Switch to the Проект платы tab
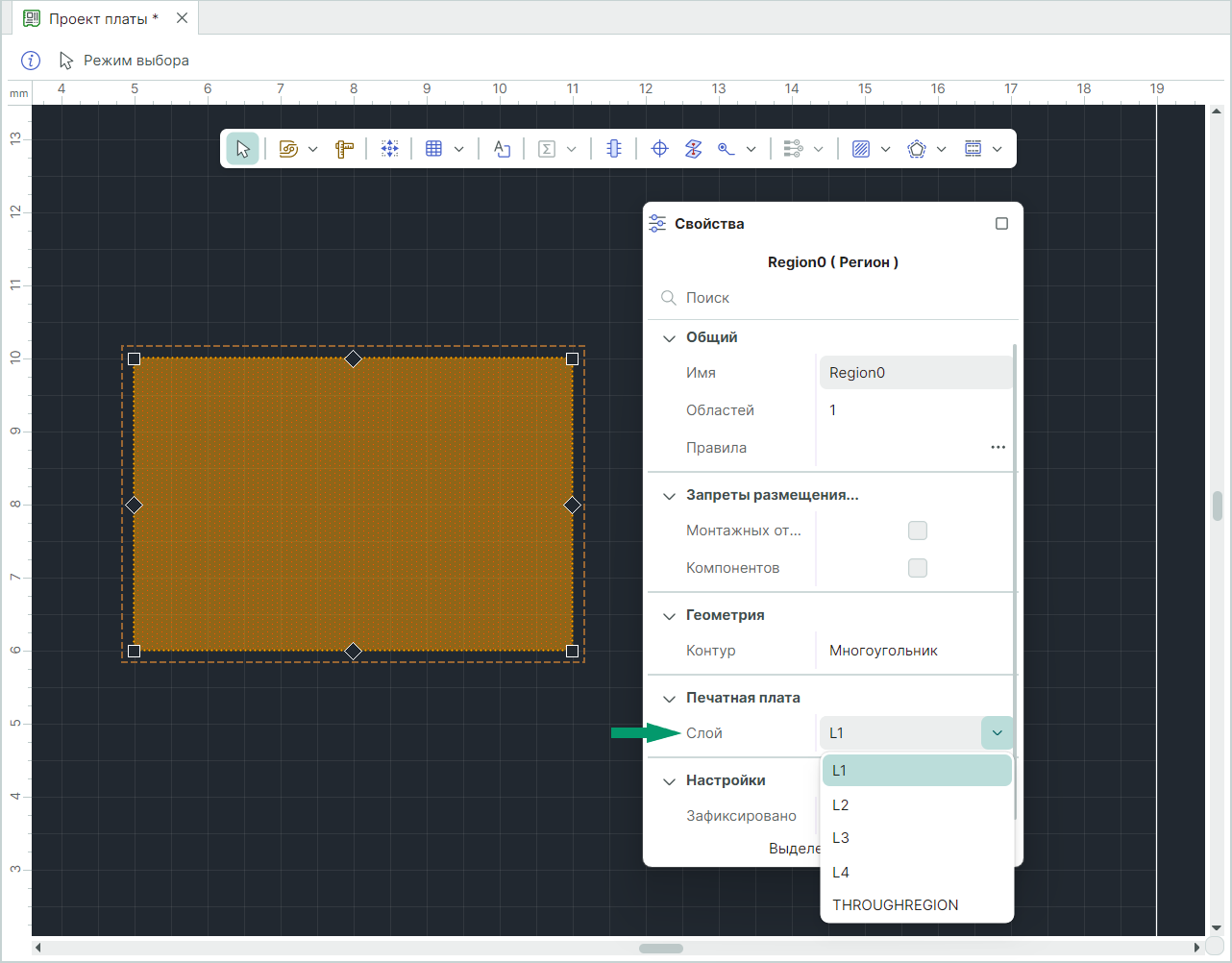Screen dimensions: 1232x963 coord(103,18)
